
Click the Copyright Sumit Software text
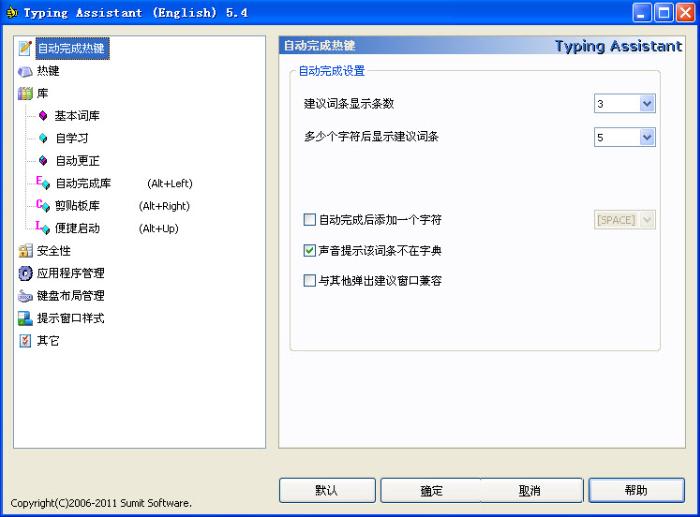(101, 503)
